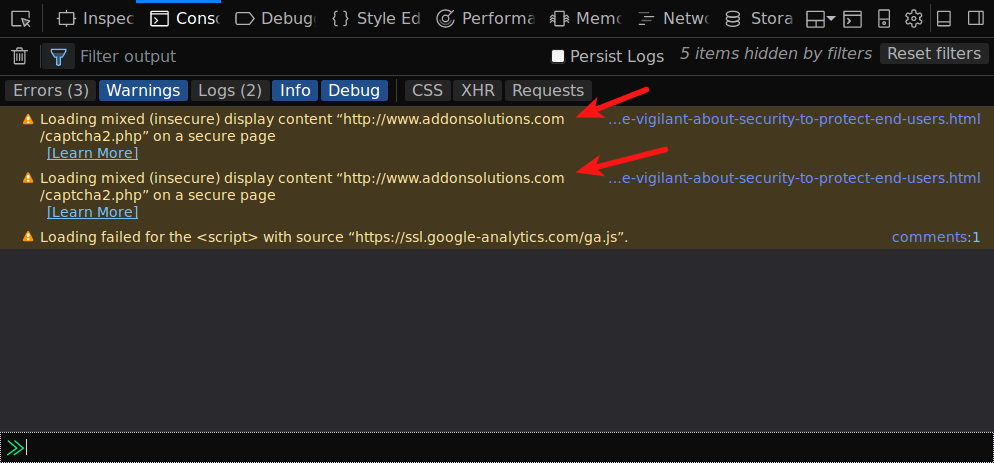Click the filter funnel icon
The width and height of the screenshot is (994, 463).
point(59,56)
